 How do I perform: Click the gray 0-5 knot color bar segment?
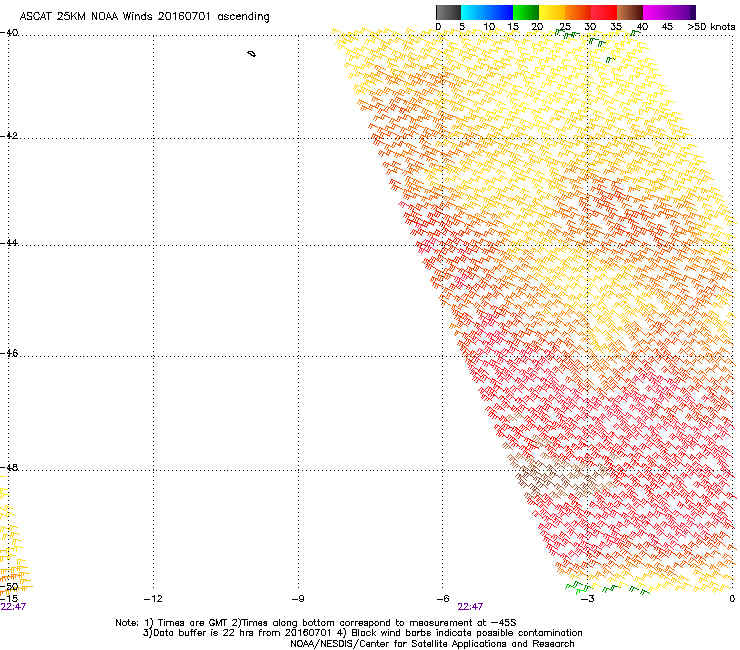click(x=448, y=12)
